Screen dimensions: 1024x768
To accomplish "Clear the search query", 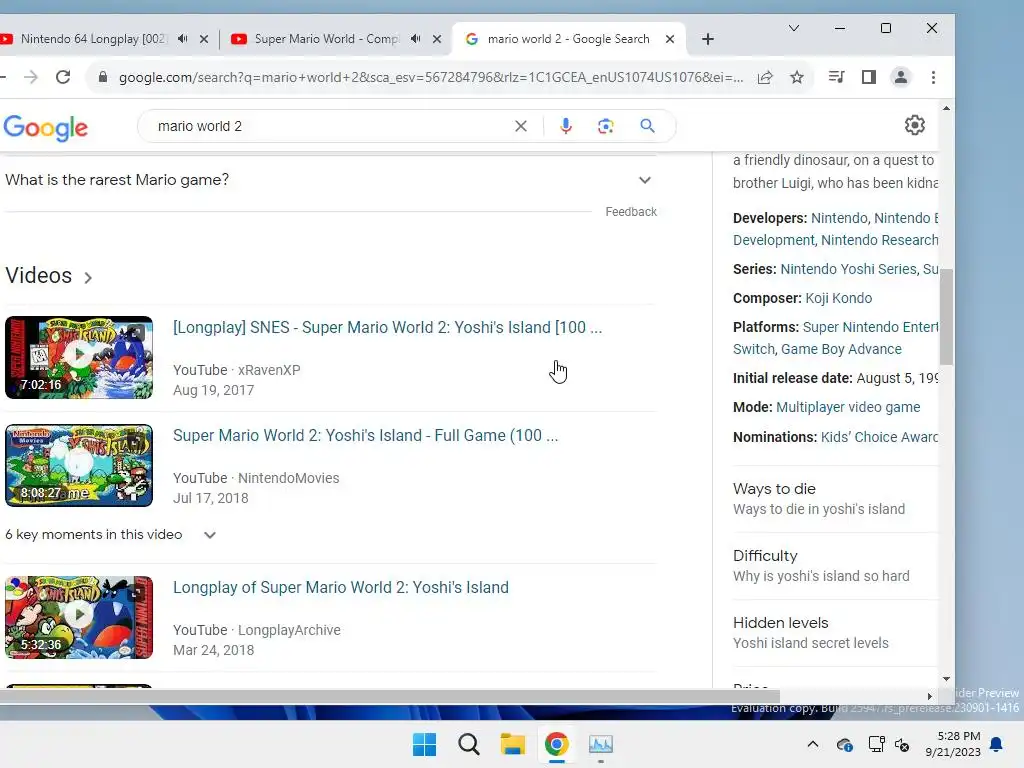I will [x=520, y=126].
